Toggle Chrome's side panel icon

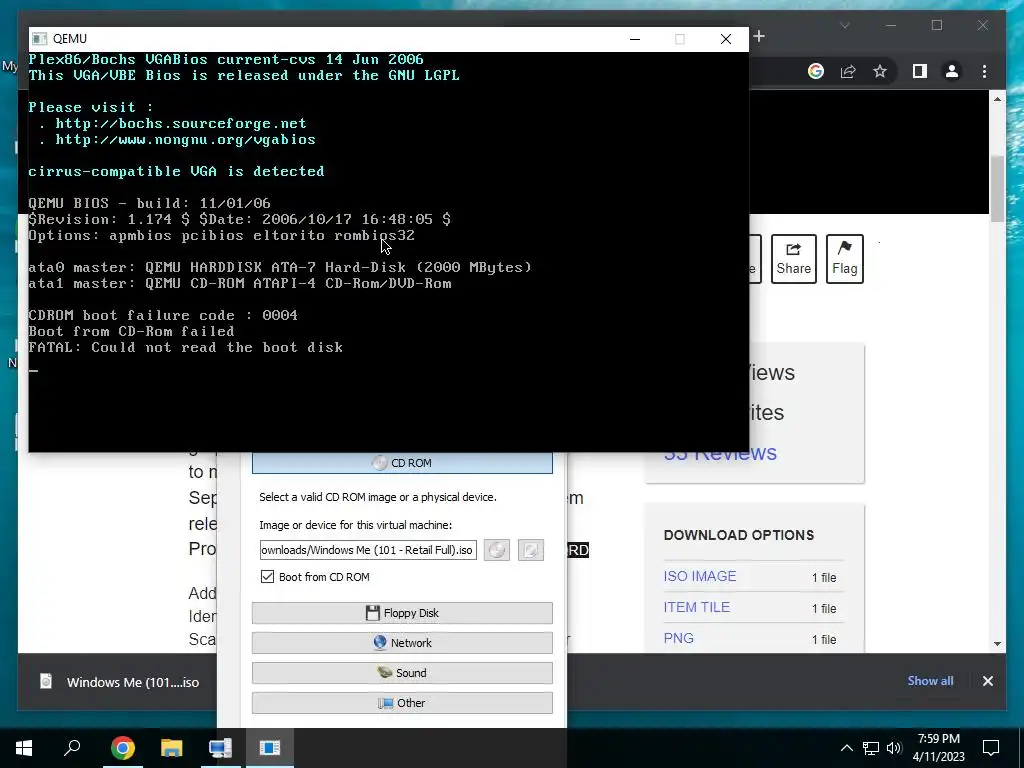pos(920,71)
